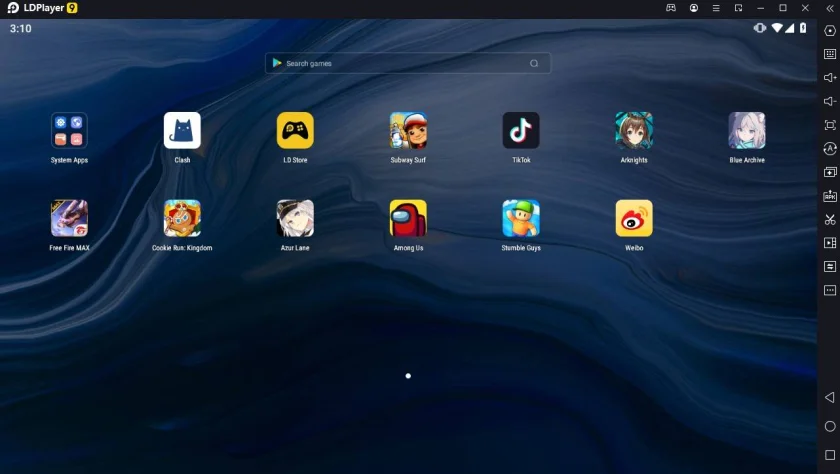Image resolution: width=840 pixels, height=474 pixels.
Task: Click the cellular signal status icon
Action: pyautogui.click(x=790, y=28)
